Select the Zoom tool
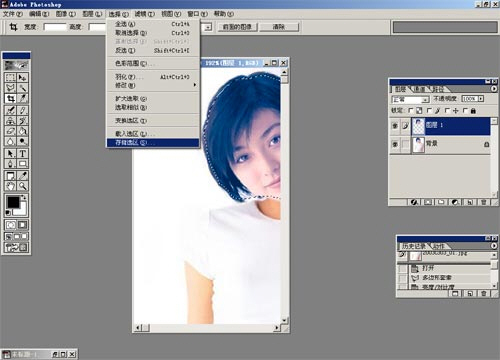The width and height of the screenshot is (500, 360). [22, 186]
